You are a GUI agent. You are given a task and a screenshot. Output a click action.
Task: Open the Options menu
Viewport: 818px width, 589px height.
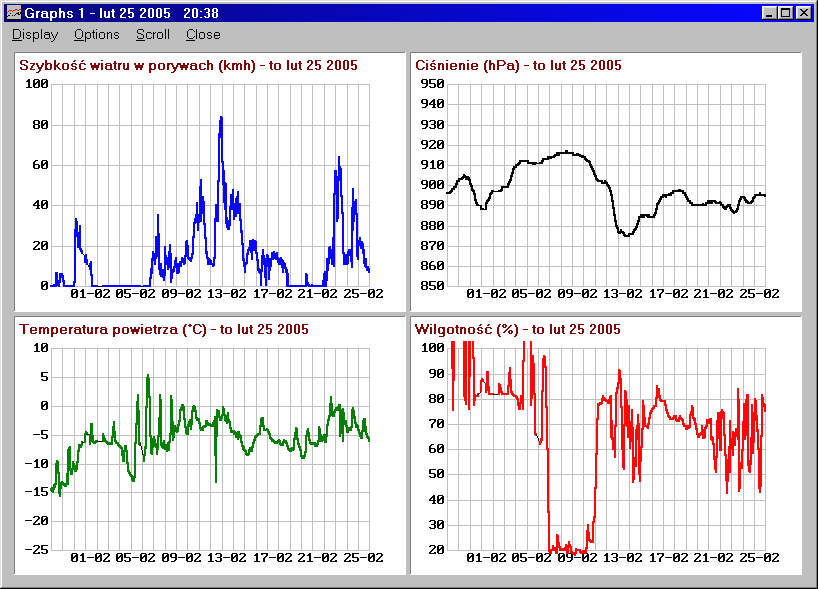(x=96, y=34)
